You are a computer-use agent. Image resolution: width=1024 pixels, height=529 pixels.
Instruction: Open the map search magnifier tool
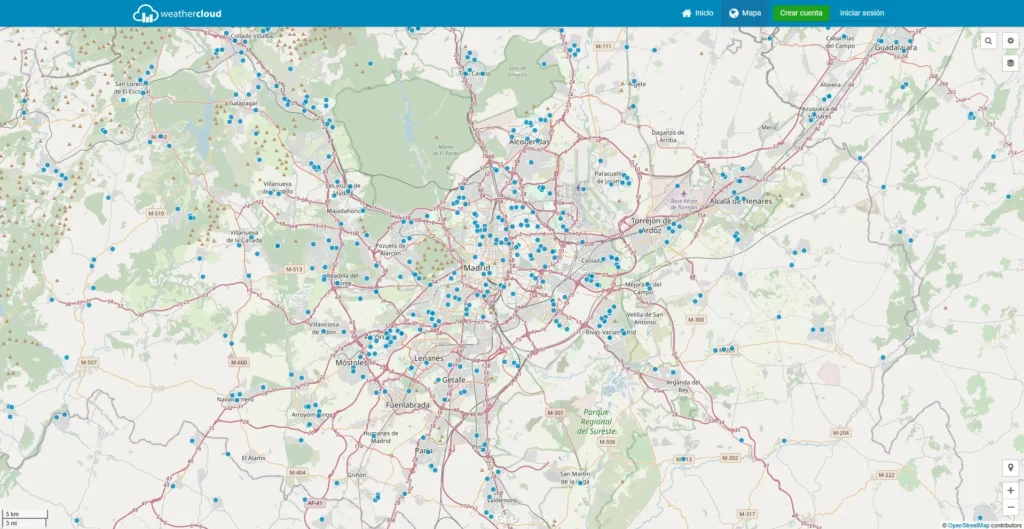click(x=988, y=41)
